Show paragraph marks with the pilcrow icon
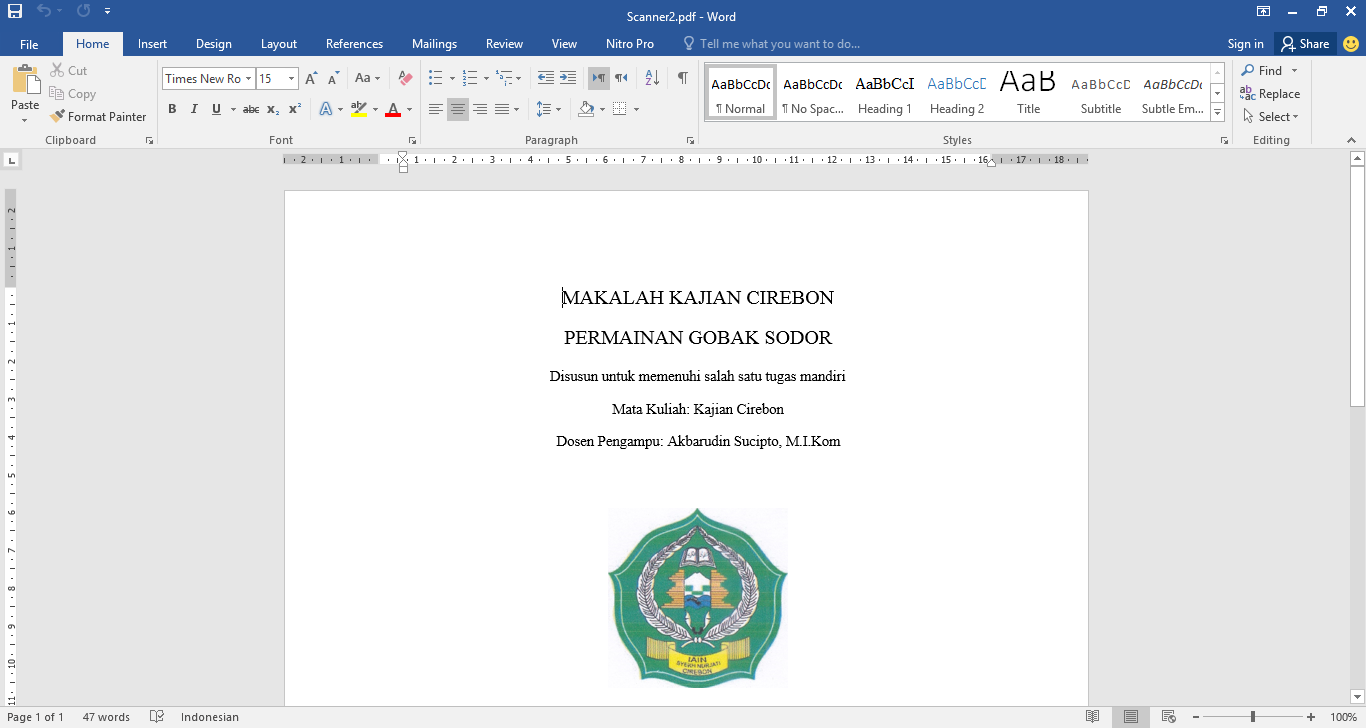The image size is (1366, 728). coord(682,78)
